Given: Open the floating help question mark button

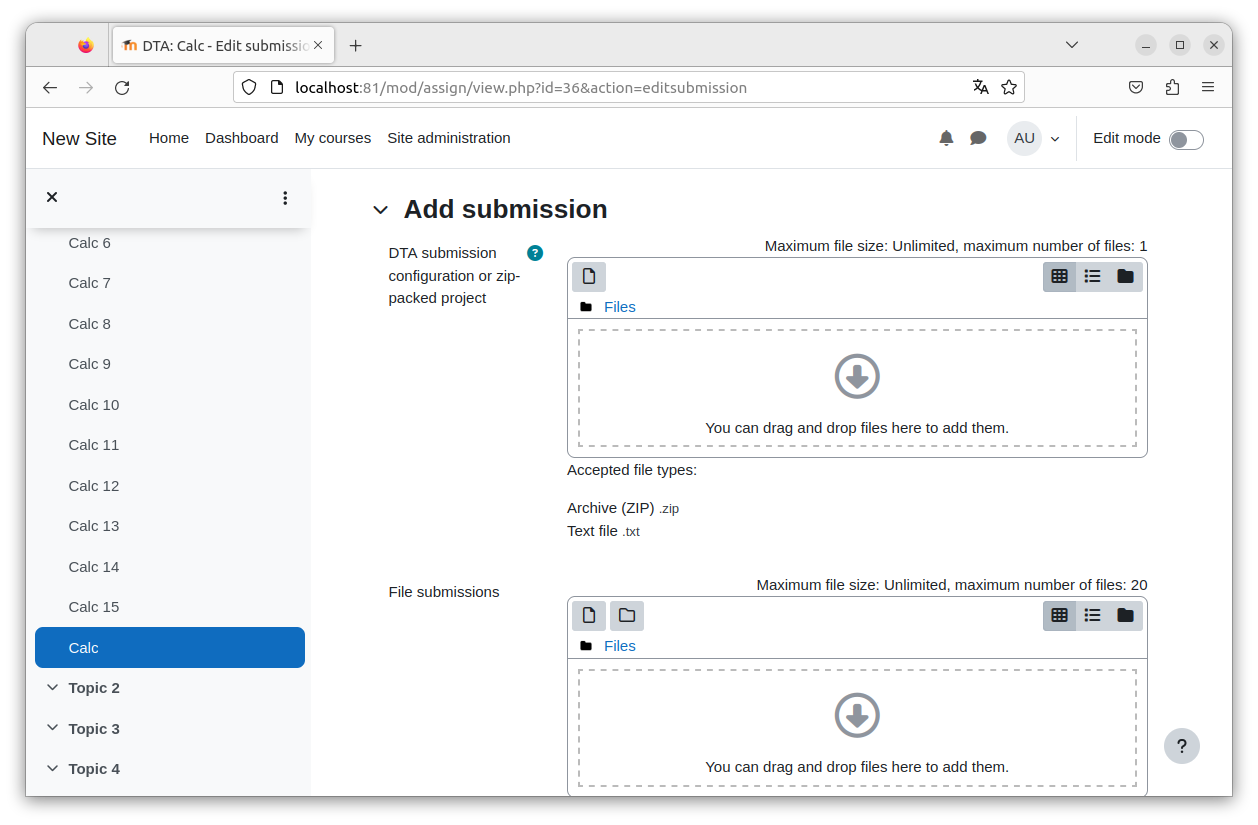Looking at the screenshot, I should [1181, 746].
